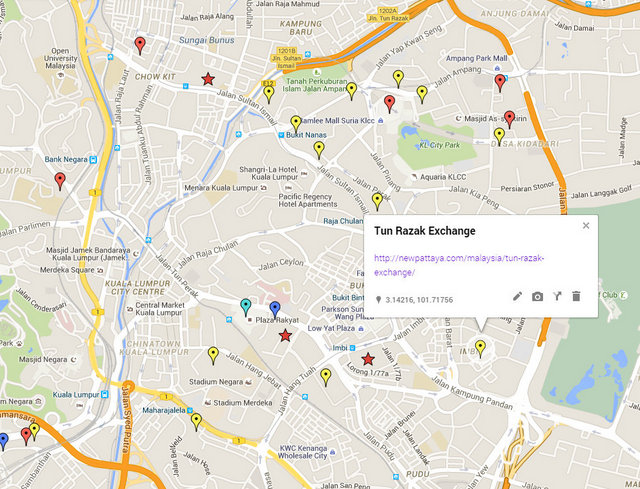Screen dimensions: 640x489
Task: Click the Merdeka Square place icon
Action: (100, 270)
